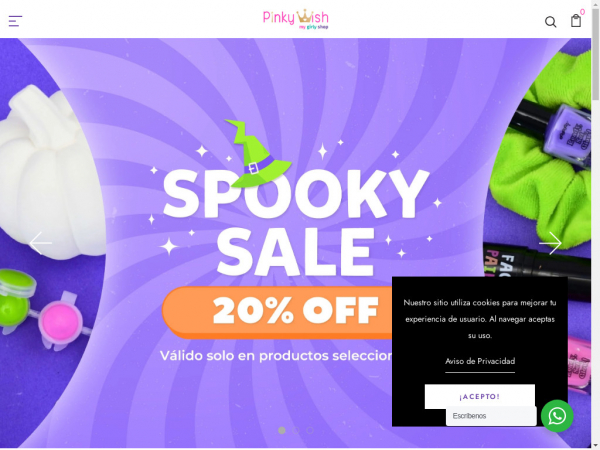
Task: Select the third carousel dot
Action: point(310,430)
